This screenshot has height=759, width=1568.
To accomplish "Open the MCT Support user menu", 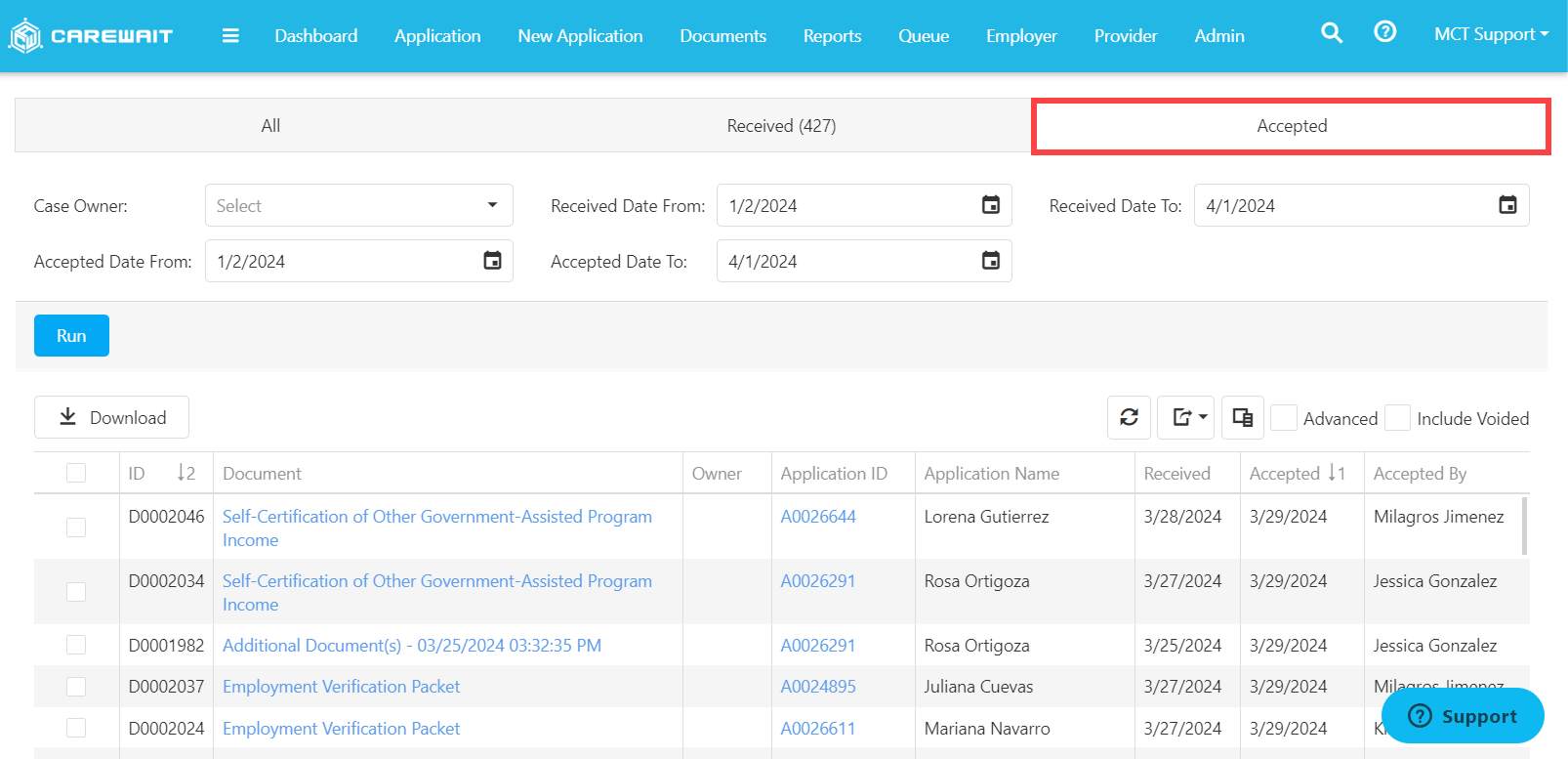I will 1491,34.
